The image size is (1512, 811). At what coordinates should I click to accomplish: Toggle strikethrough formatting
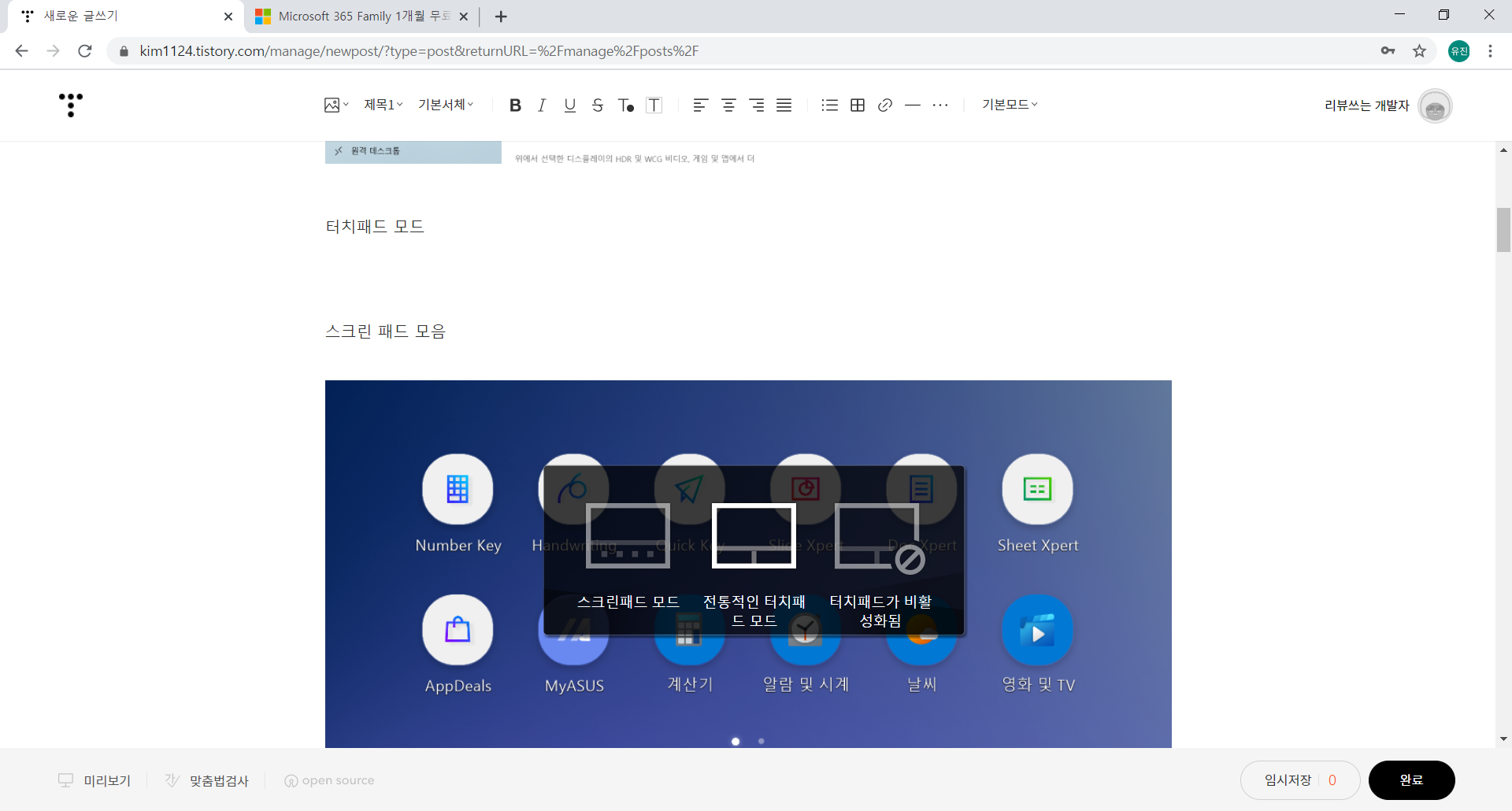point(598,105)
